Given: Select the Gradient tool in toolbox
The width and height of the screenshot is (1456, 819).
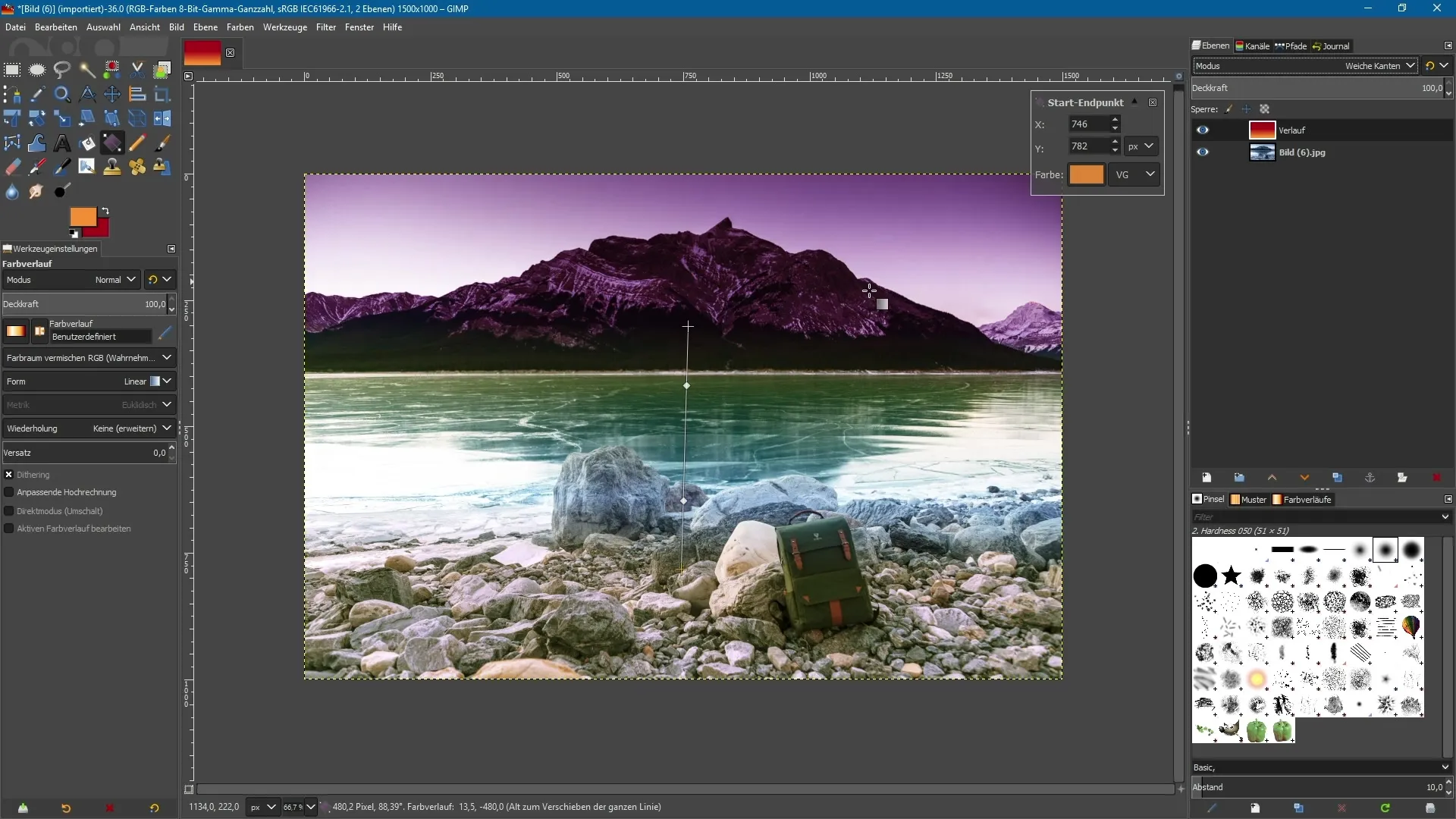Looking at the screenshot, I should point(112,143).
